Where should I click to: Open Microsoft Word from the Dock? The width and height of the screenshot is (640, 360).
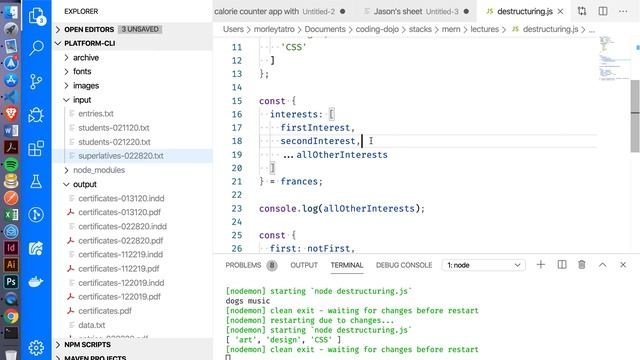pos(11,131)
